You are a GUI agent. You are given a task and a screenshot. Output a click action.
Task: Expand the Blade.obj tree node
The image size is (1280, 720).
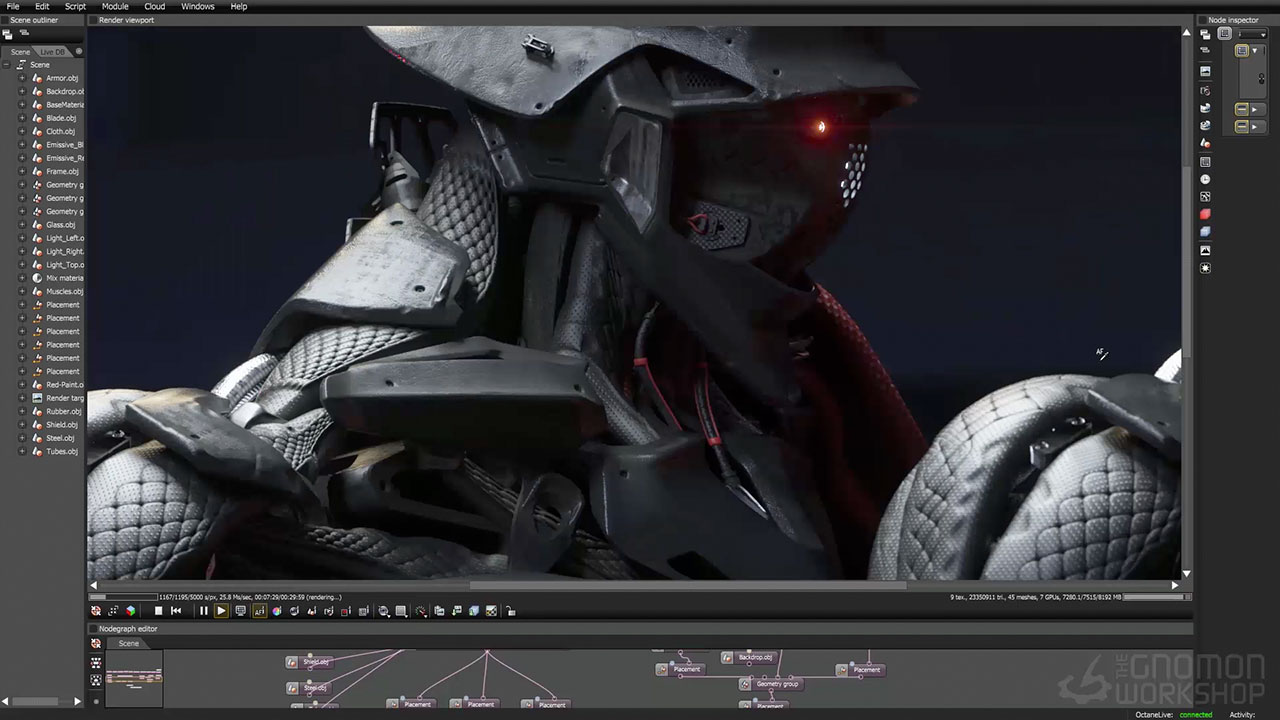click(x=22, y=118)
